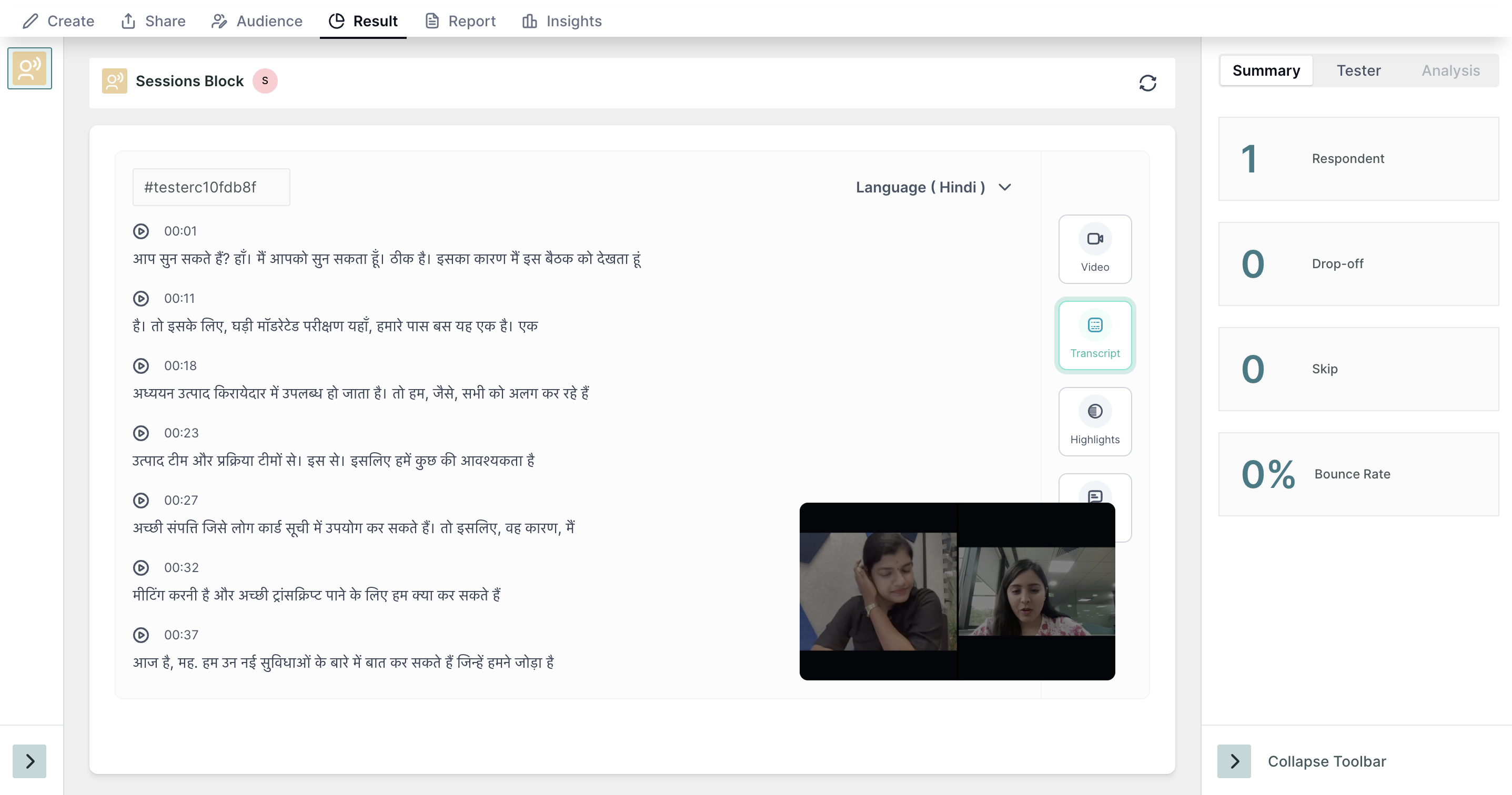Play transcript segment at 00:23
Viewport: 1512px width, 795px height.
pyautogui.click(x=141, y=433)
